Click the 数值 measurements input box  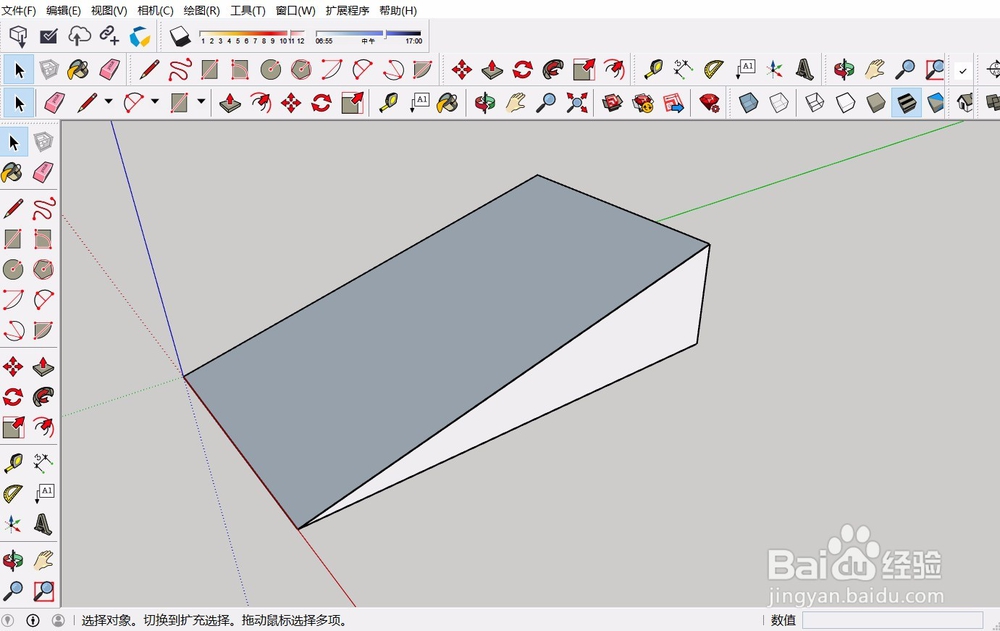tap(892, 620)
